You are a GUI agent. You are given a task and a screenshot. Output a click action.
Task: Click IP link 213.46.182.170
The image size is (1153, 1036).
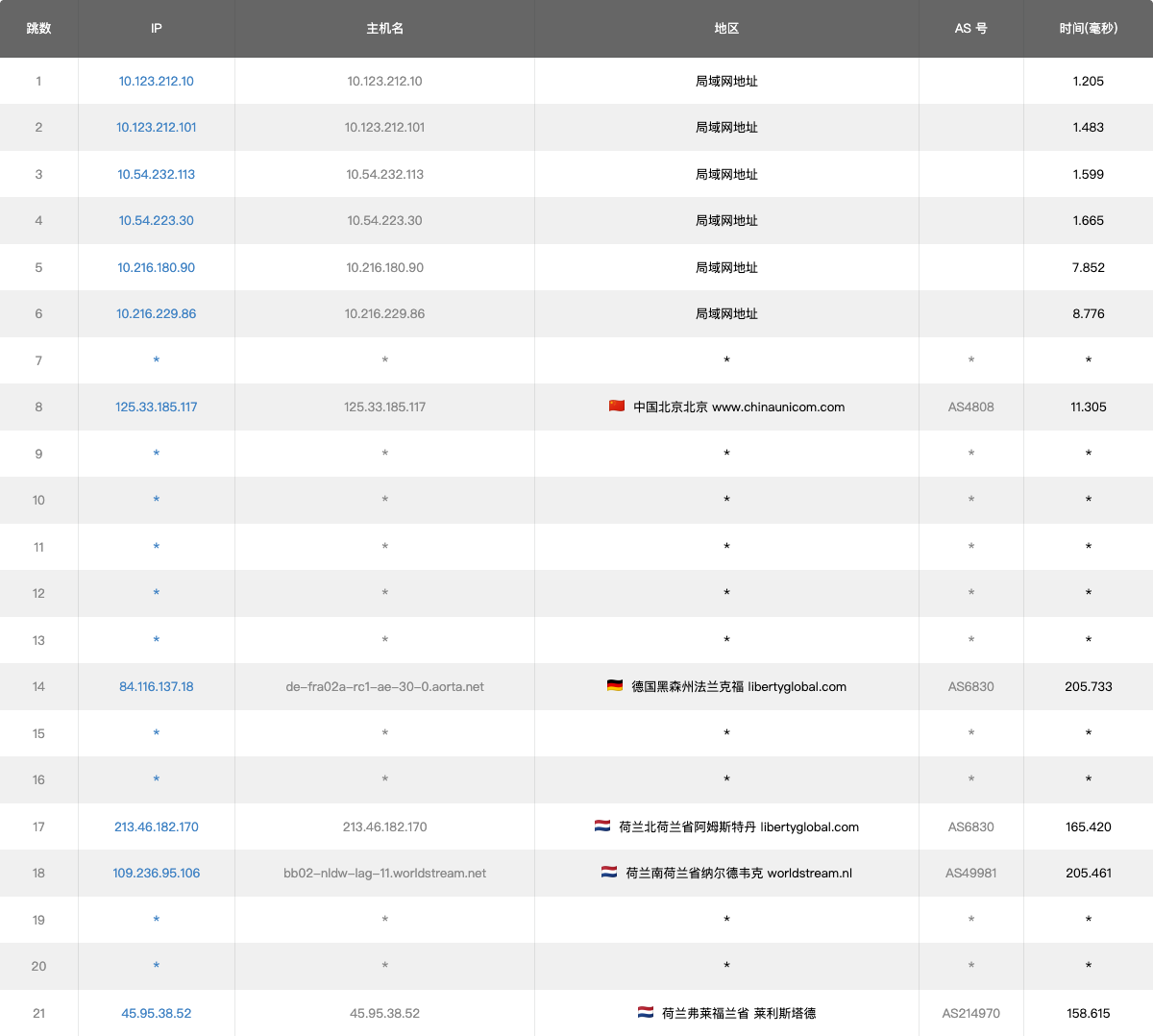click(156, 826)
